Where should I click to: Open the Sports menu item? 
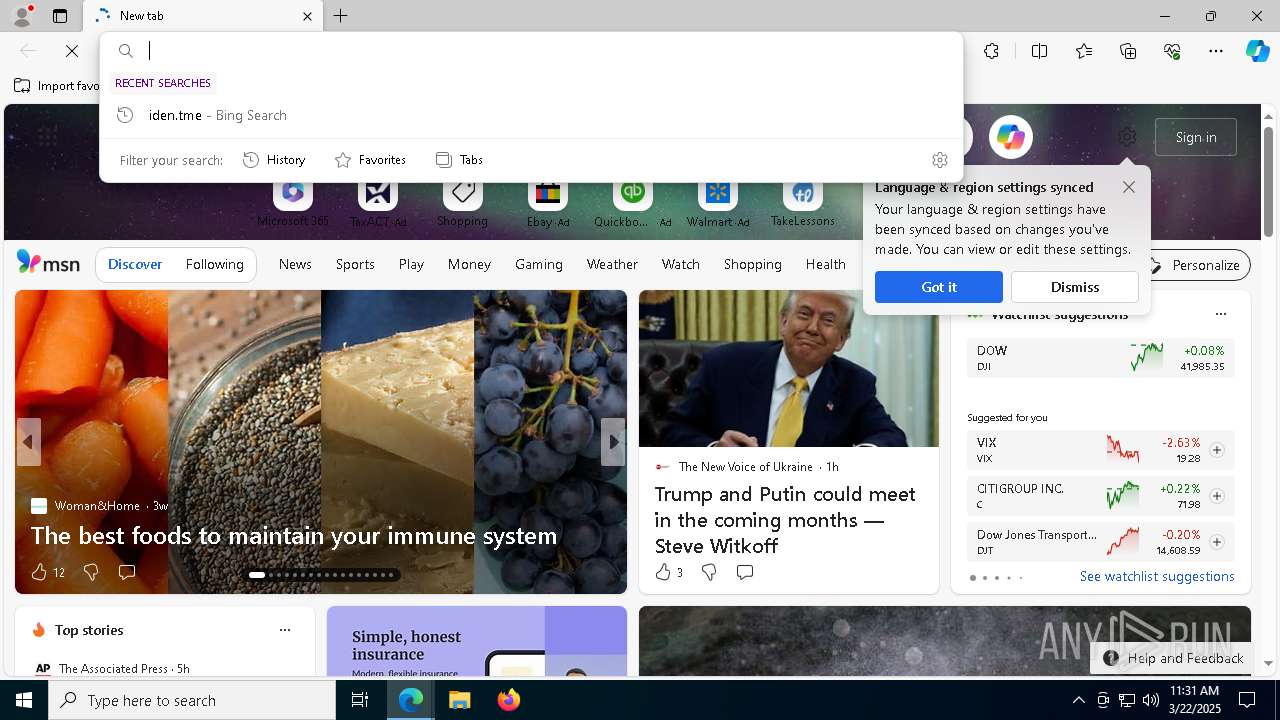pos(355,264)
